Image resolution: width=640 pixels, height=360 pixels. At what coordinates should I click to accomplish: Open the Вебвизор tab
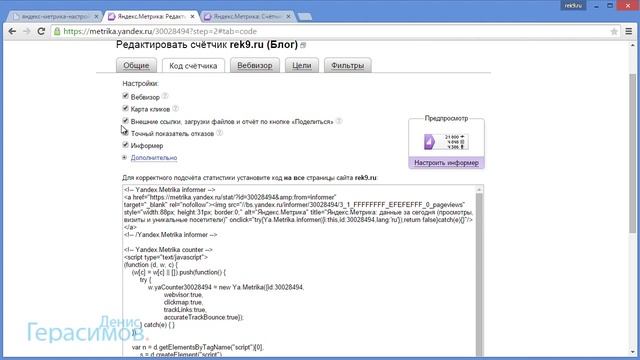pos(255,65)
